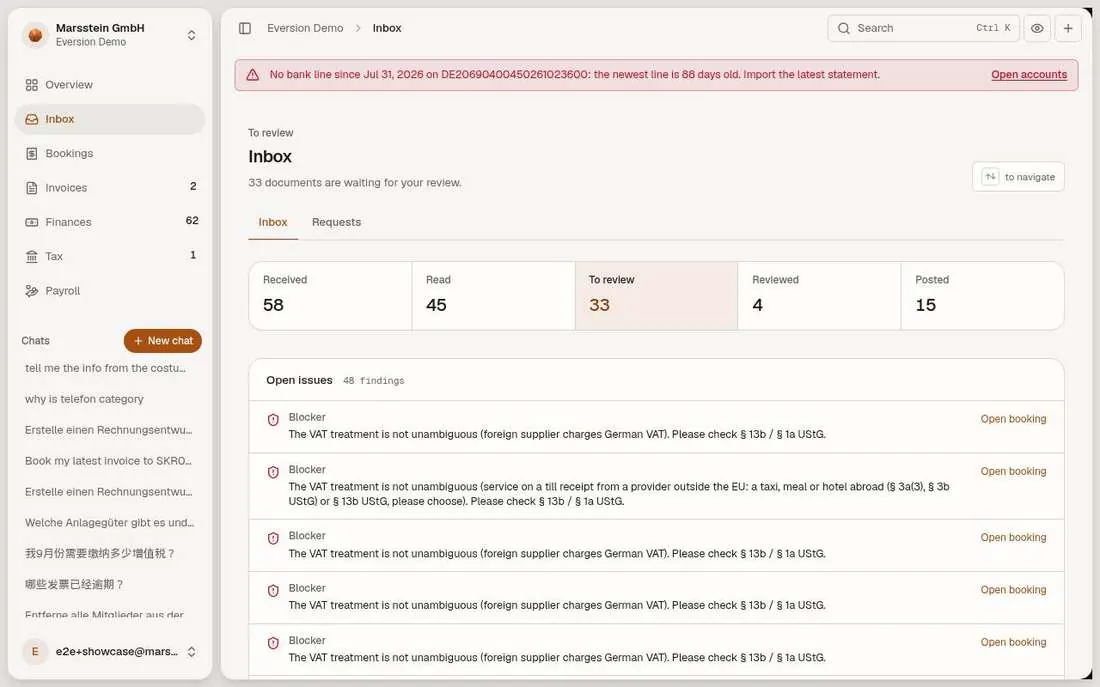This screenshot has width=1100, height=687.
Task: Select the Inbox tab below the heading
Action: click(273, 222)
